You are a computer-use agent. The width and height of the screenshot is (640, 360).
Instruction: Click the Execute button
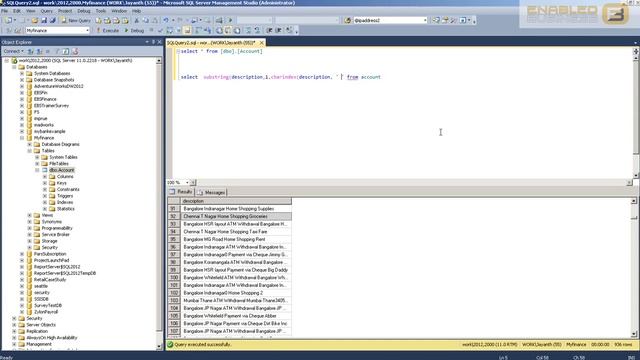pyautogui.click(x=107, y=30)
